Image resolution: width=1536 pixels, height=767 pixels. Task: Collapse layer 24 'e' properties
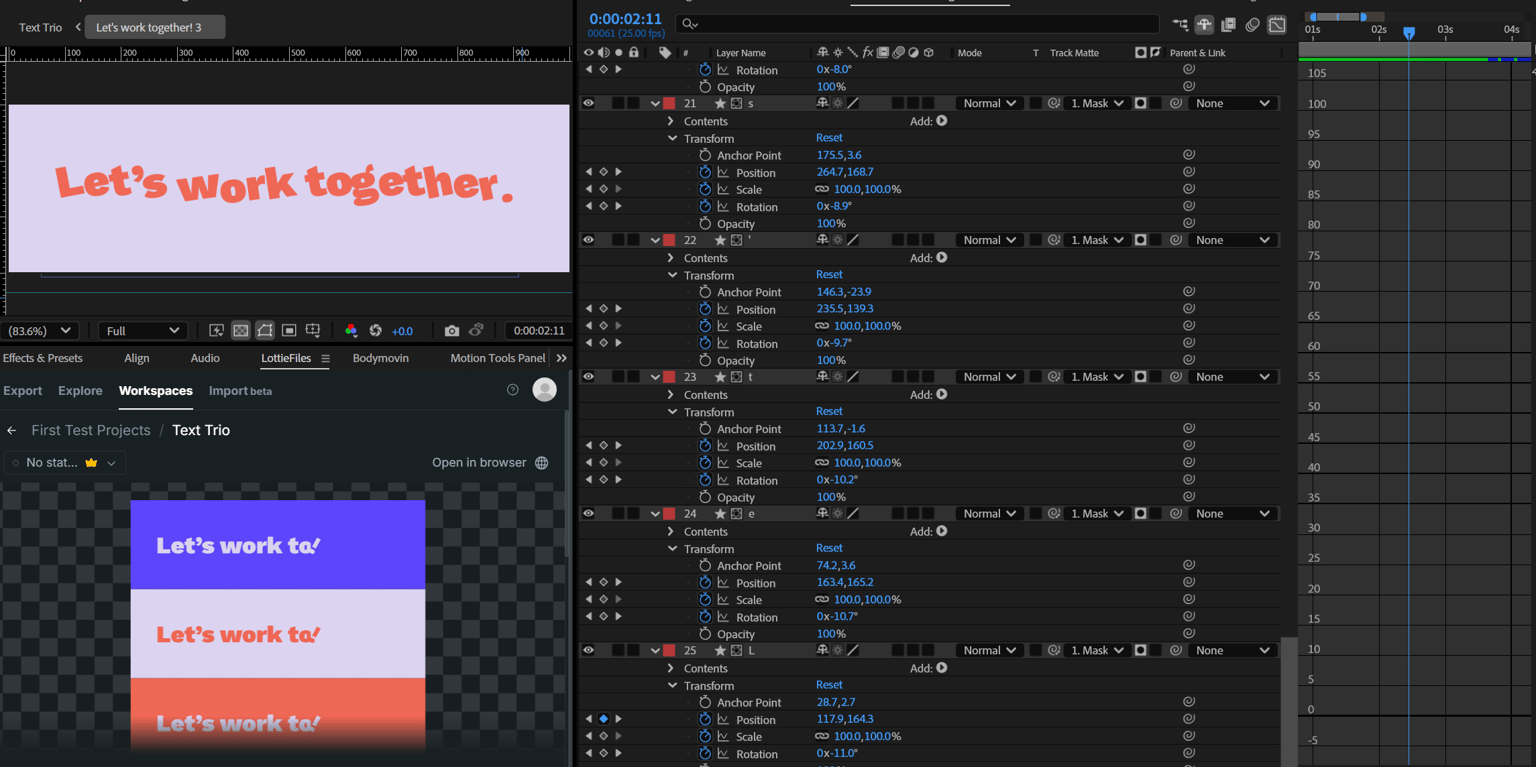coord(655,514)
